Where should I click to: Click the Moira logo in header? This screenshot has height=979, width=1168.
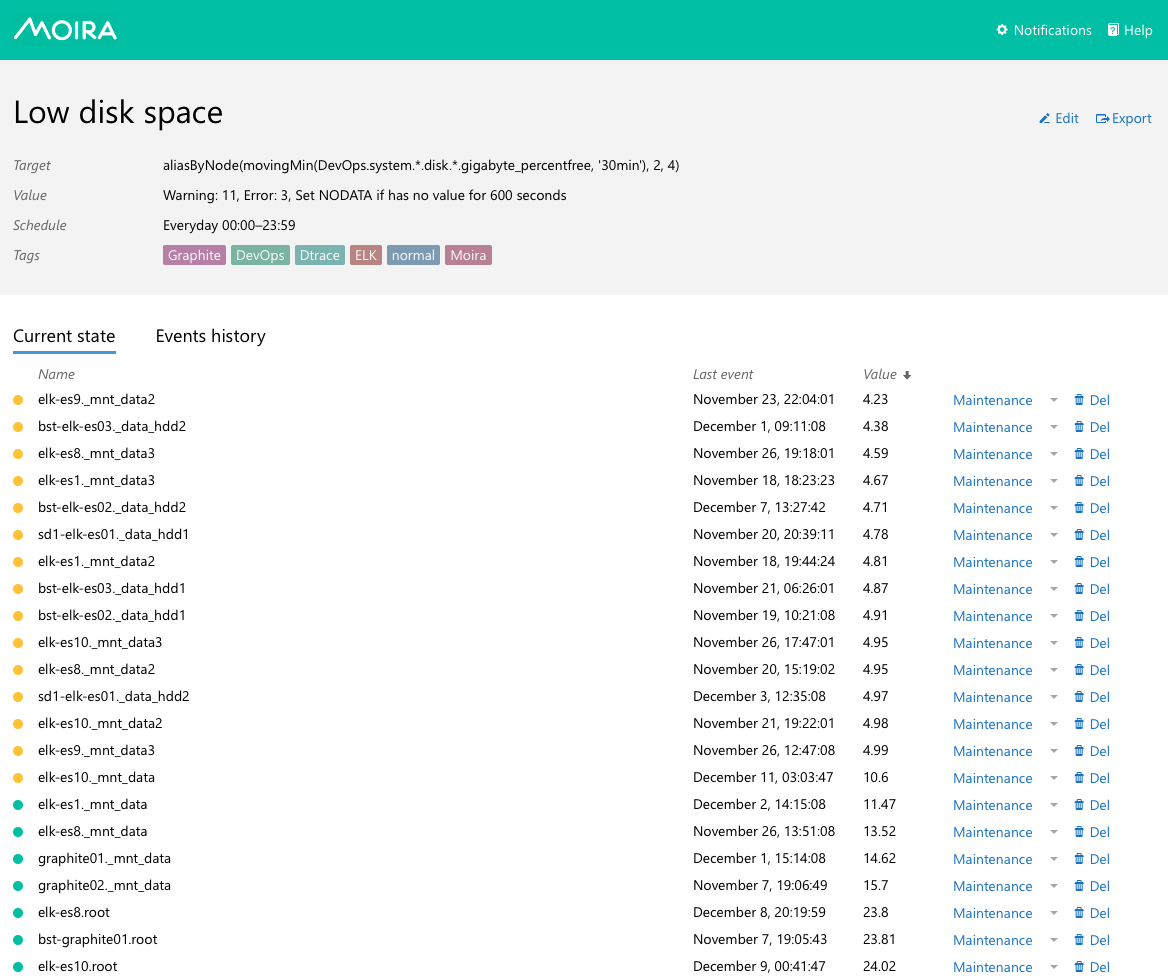(65, 29)
